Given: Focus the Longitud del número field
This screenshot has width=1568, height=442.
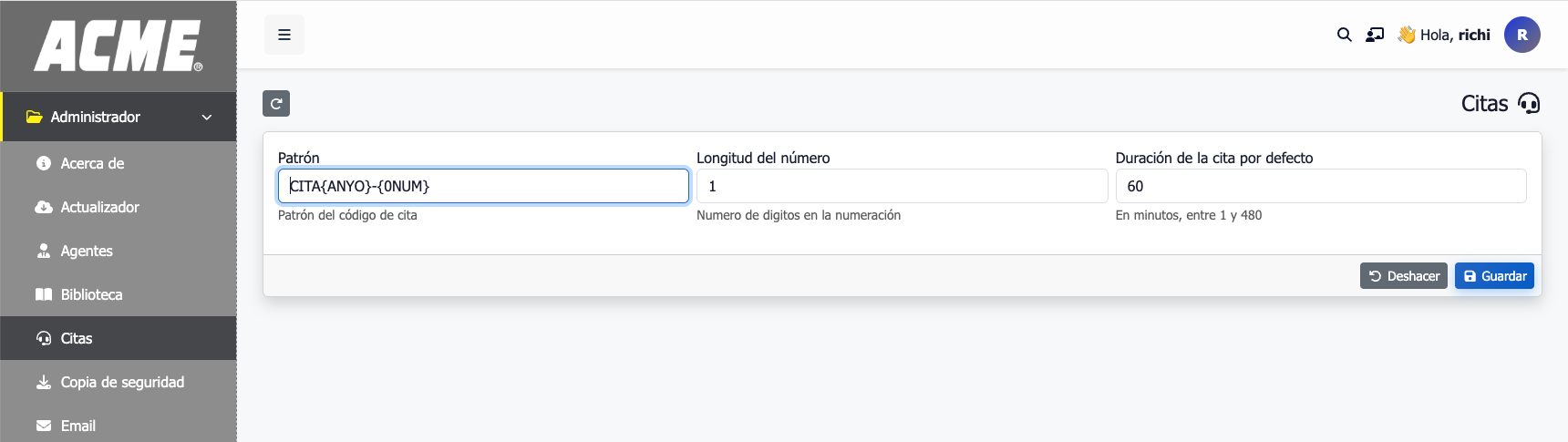Looking at the screenshot, I should (901, 186).
